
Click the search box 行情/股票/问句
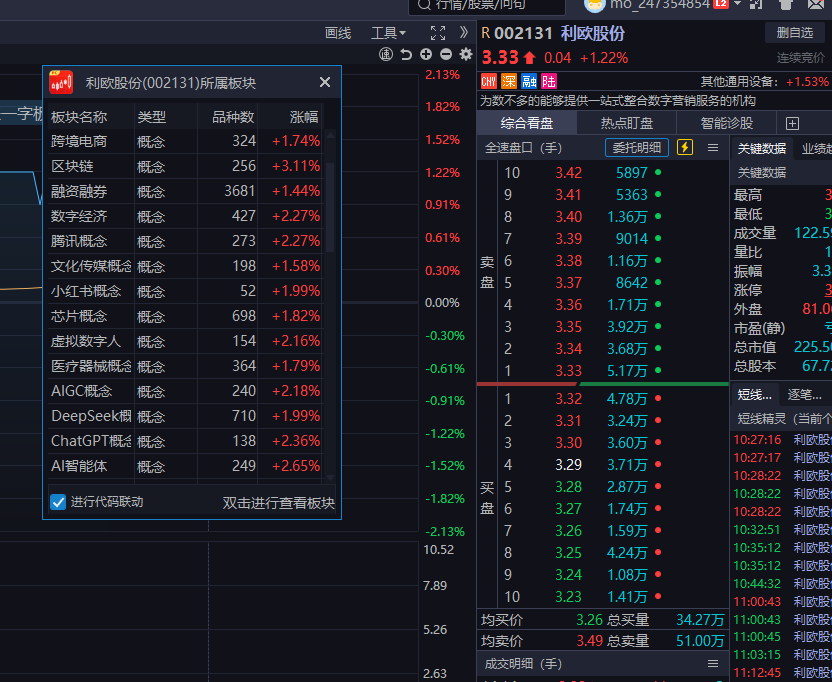[487, 5]
